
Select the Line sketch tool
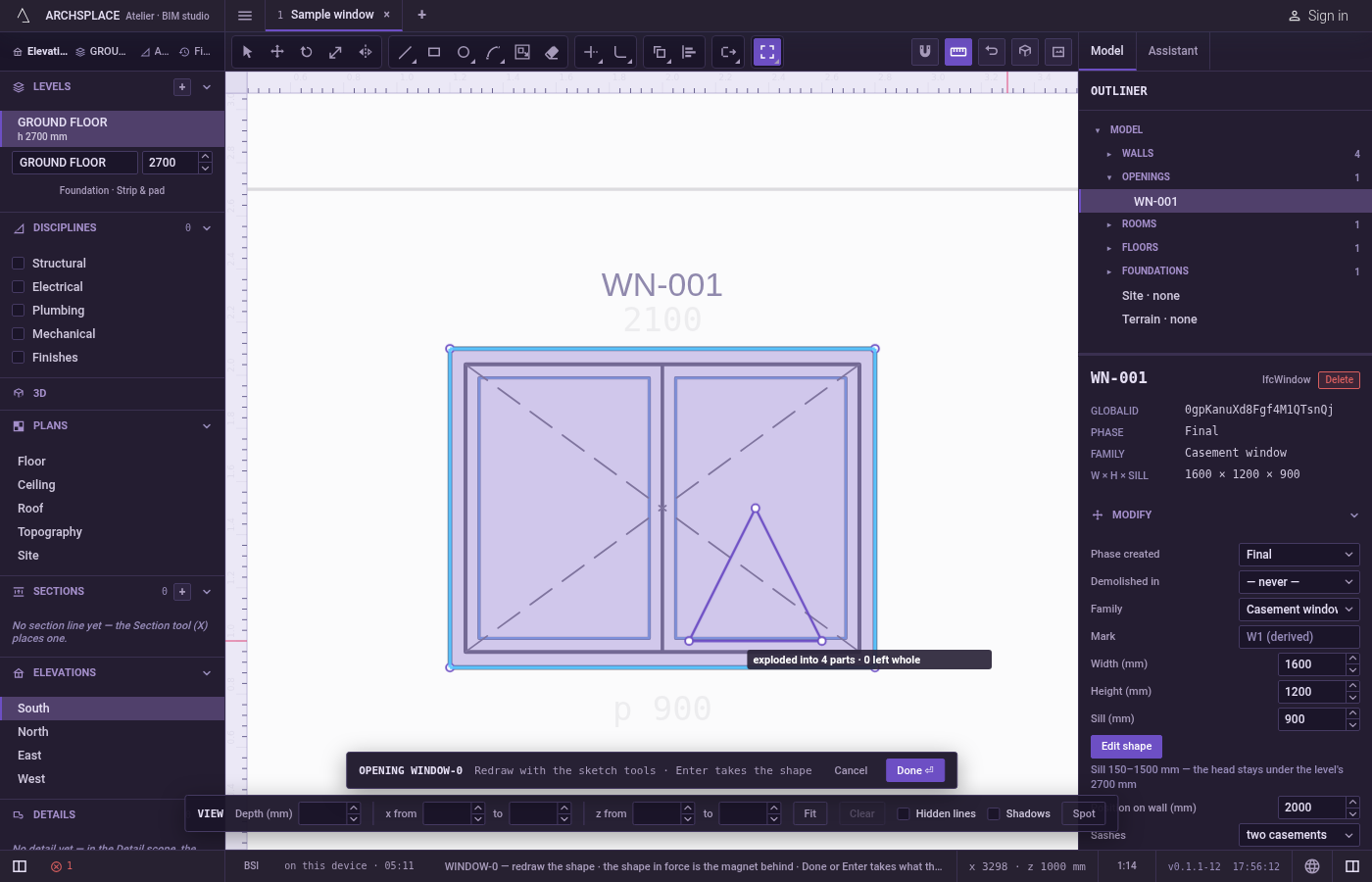pyautogui.click(x=405, y=52)
